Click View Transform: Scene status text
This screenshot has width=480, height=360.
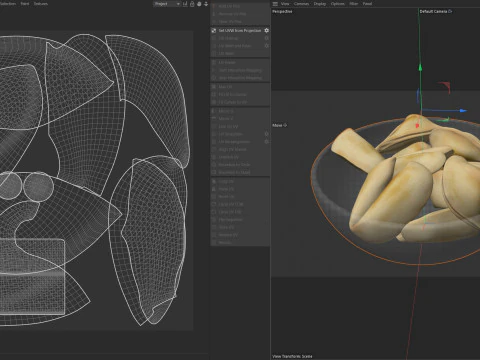(292, 356)
